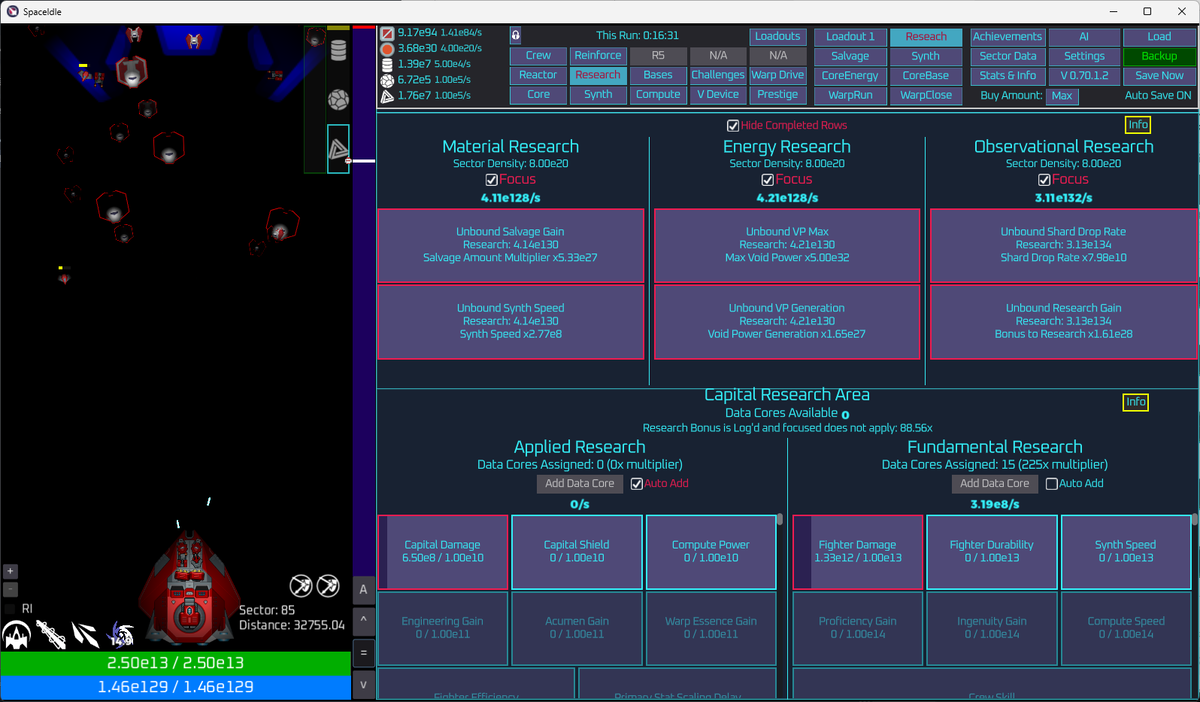Click the plus zoom button
1200x702 pixels.
point(10,571)
